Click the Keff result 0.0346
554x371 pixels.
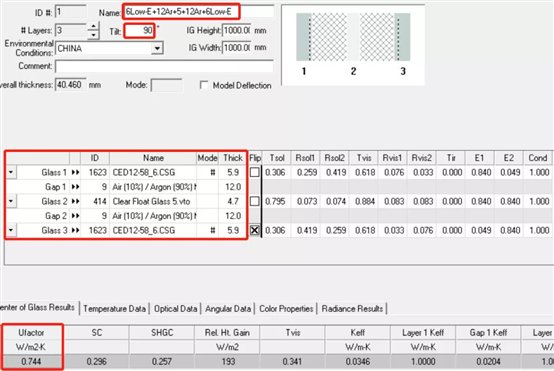point(358,362)
